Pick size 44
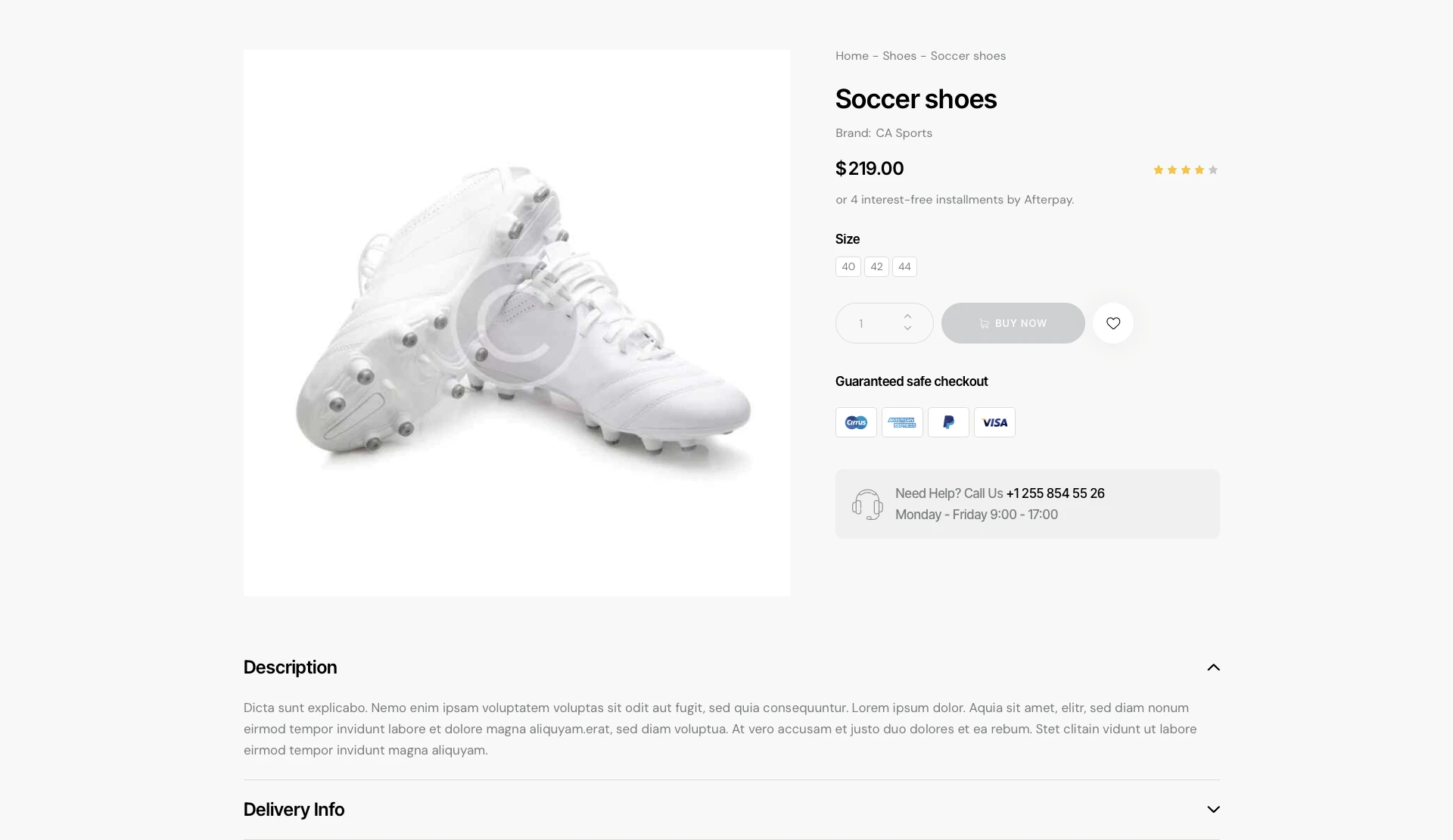This screenshot has height=840, width=1453. 904,266
